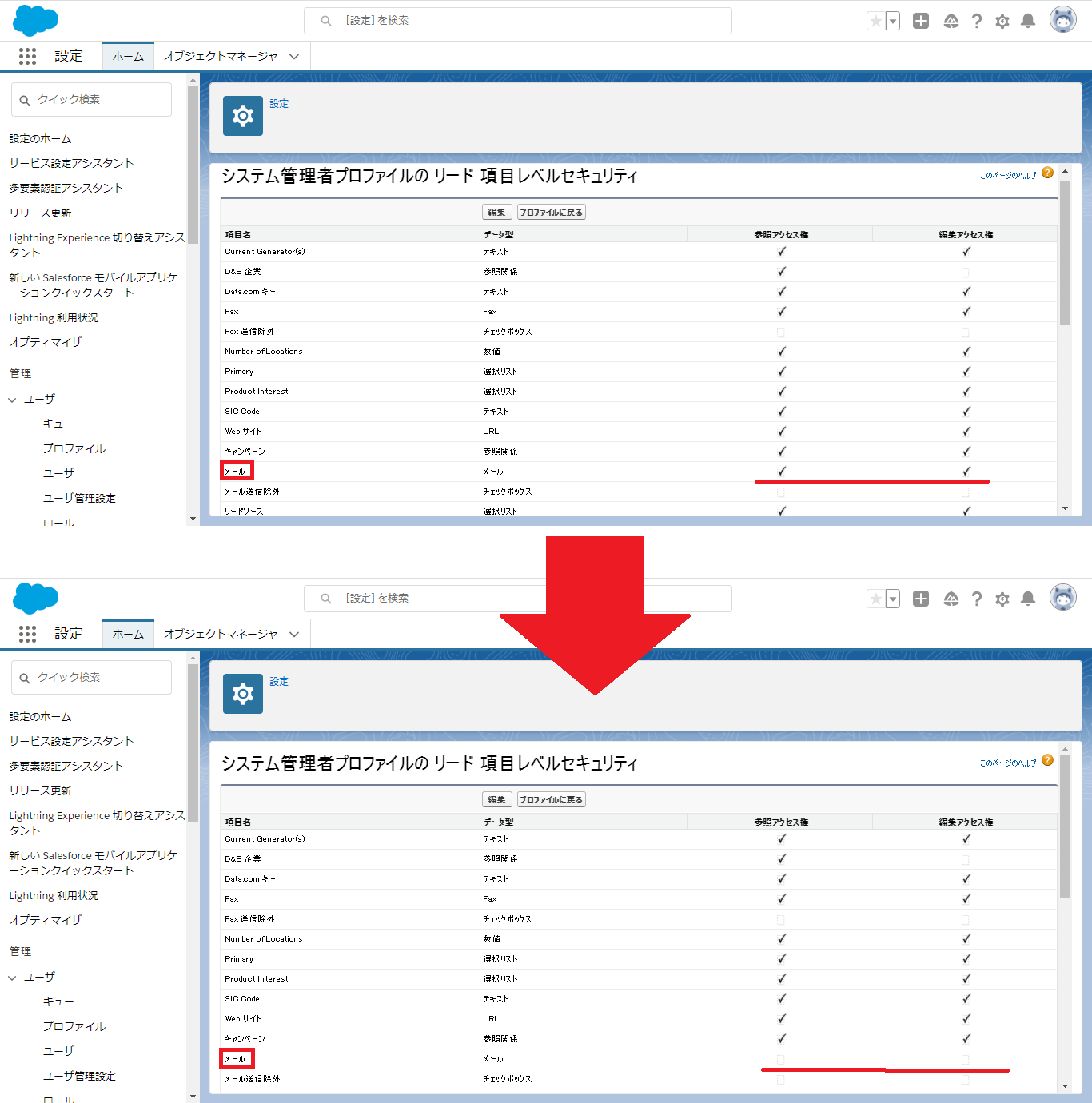Open global actions plus icon in upper screenshot
The width and height of the screenshot is (1092, 1103).
(x=921, y=22)
